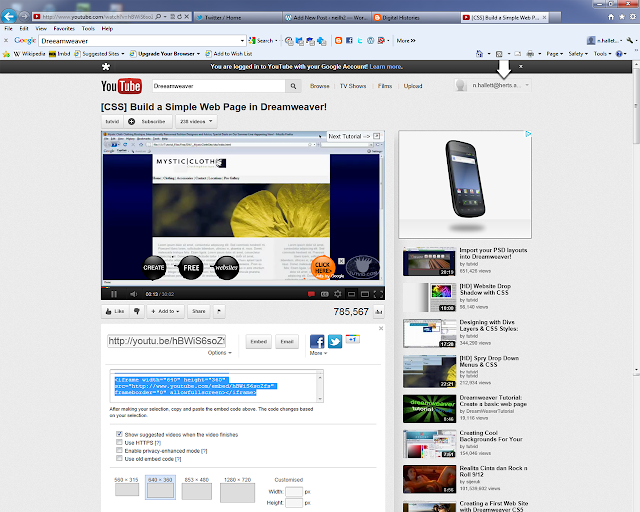The image size is (640, 512).
Task: Uncheck Show suggested videos when video finishes
Action: 119,434
